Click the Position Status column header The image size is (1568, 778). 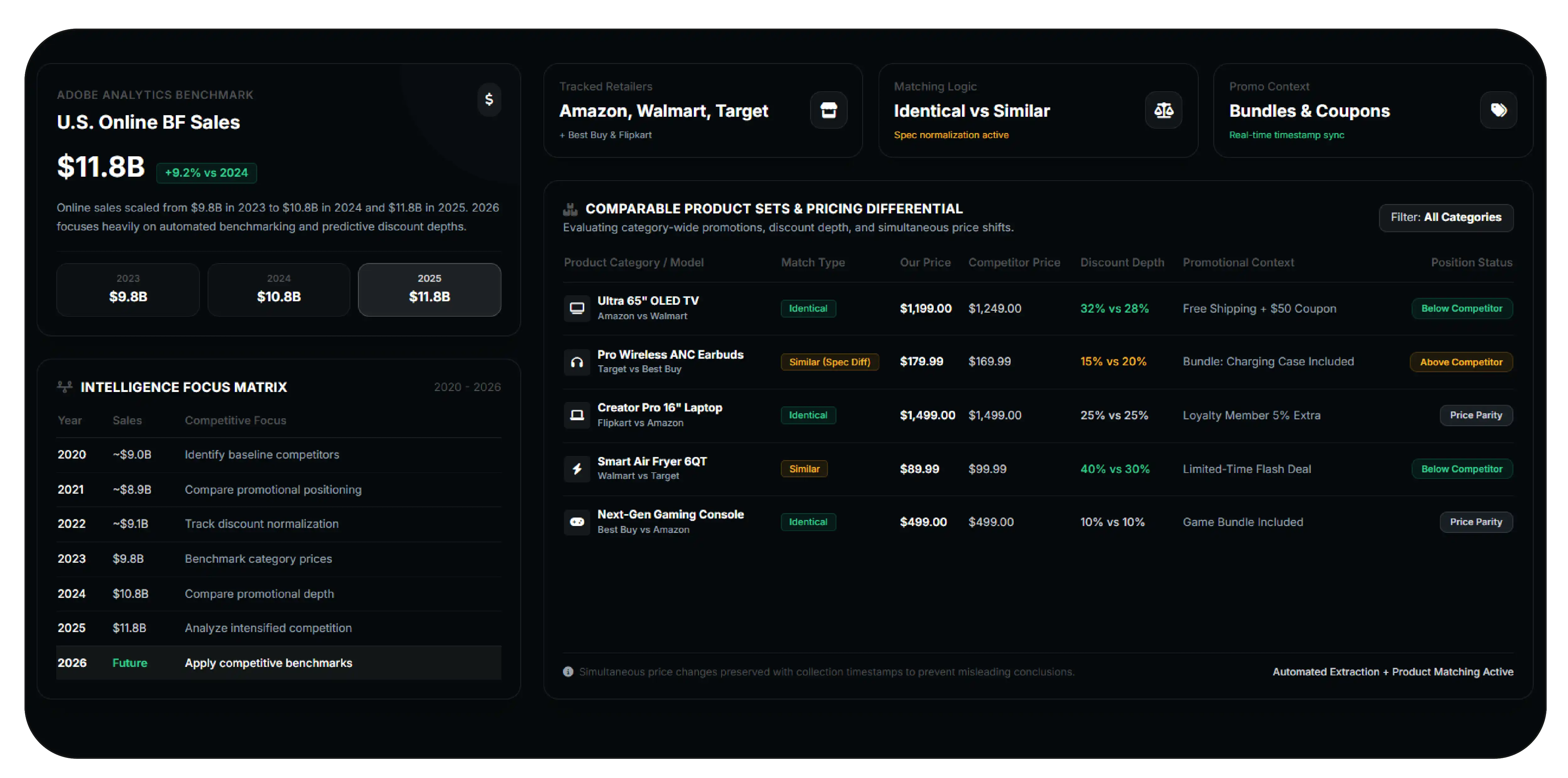click(x=1471, y=262)
